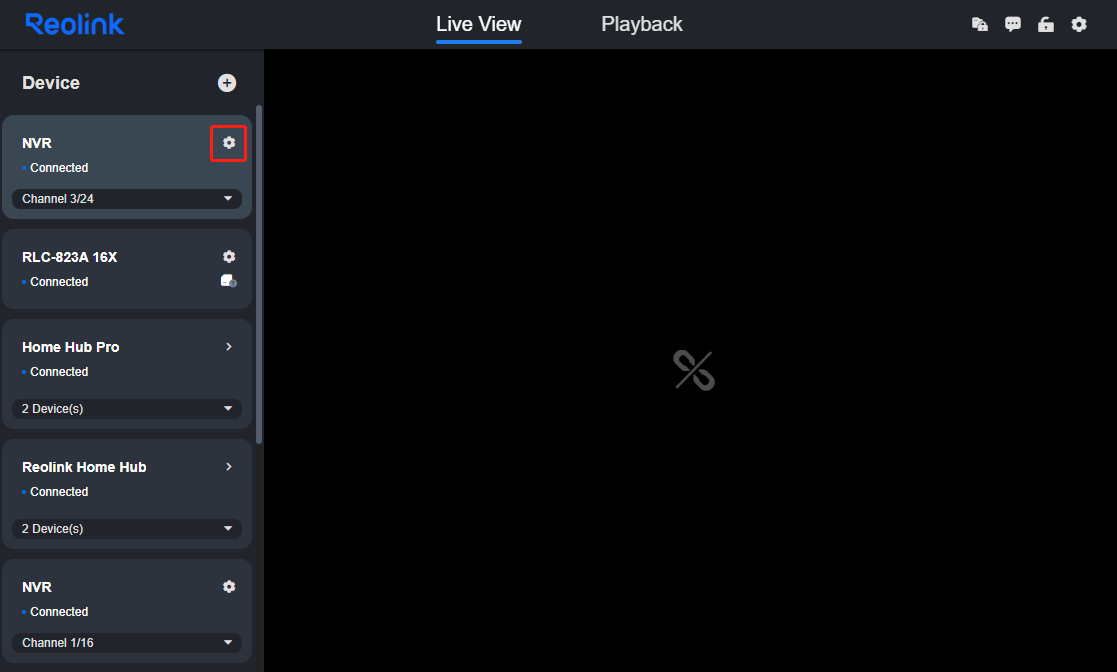Open Home Hub Pro with the chevron arrow
Image resolution: width=1117 pixels, height=672 pixels.
[x=229, y=346]
